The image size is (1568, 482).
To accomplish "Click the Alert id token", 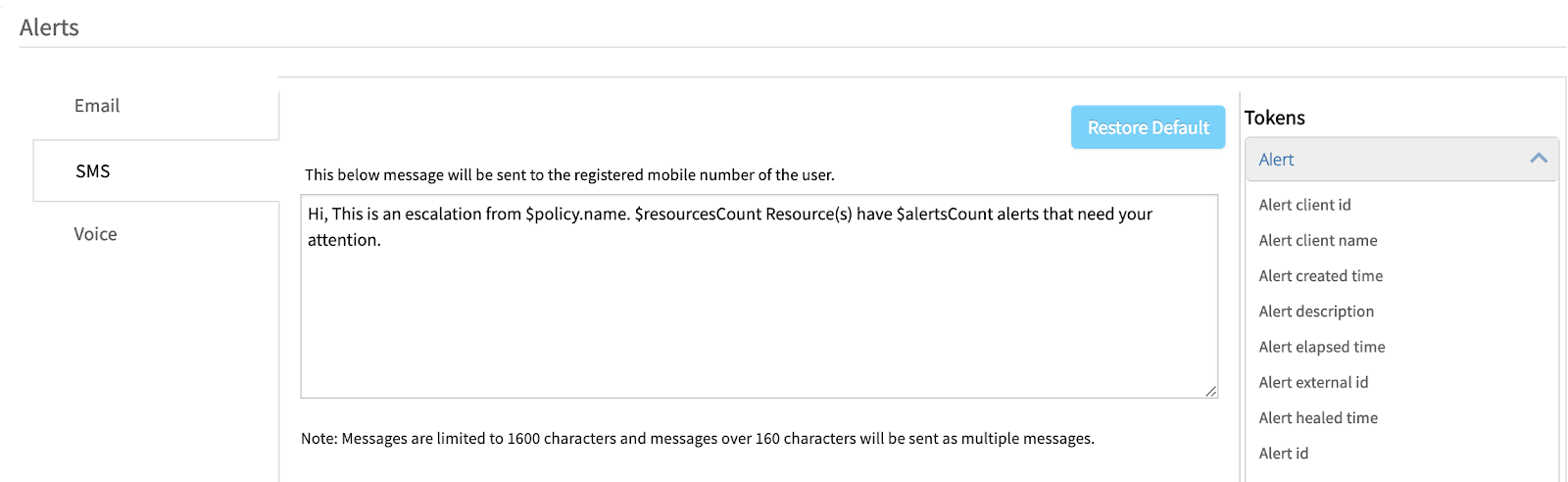I will tap(1283, 454).
